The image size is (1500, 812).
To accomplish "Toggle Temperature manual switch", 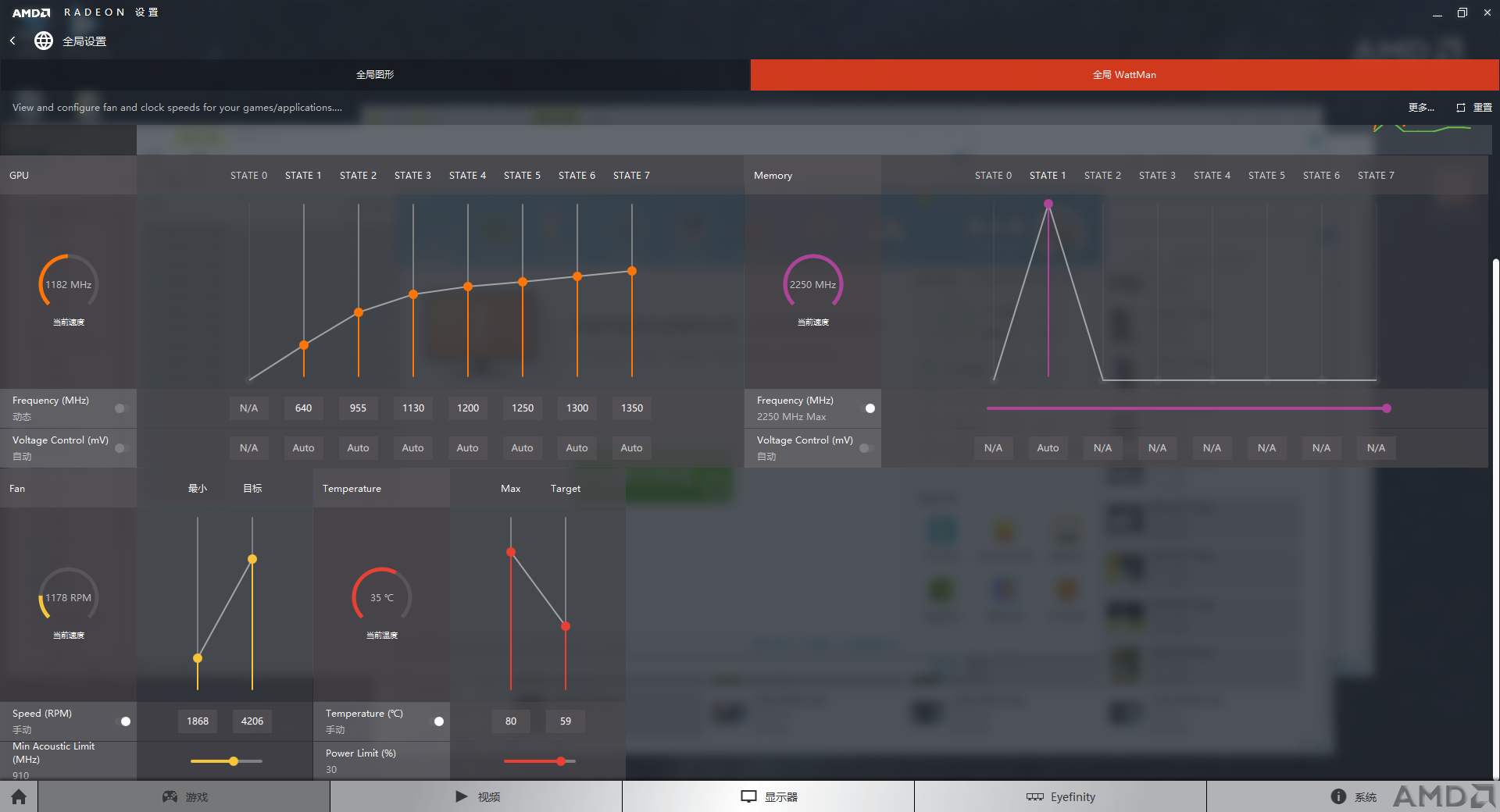I will coord(437,721).
